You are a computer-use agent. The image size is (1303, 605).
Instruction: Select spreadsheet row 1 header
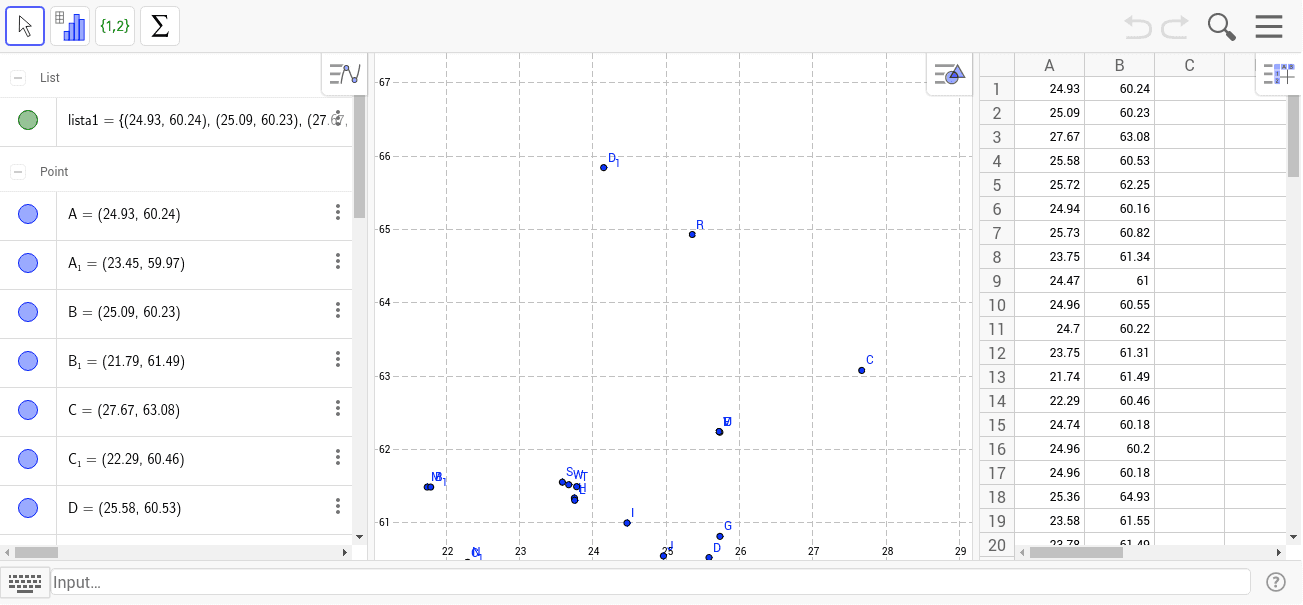coord(997,89)
